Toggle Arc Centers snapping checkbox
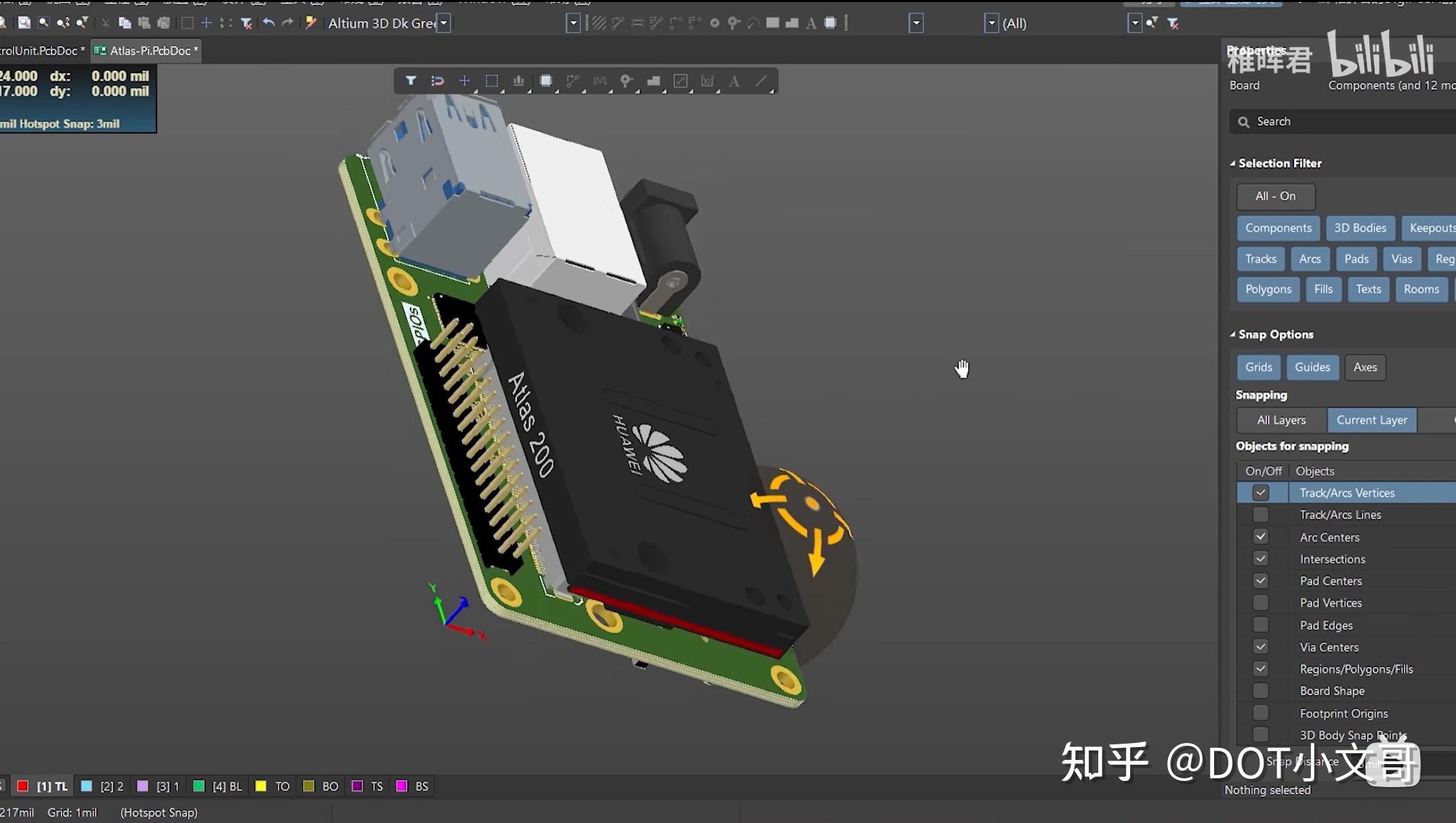The height and width of the screenshot is (823, 1456). click(x=1260, y=537)
